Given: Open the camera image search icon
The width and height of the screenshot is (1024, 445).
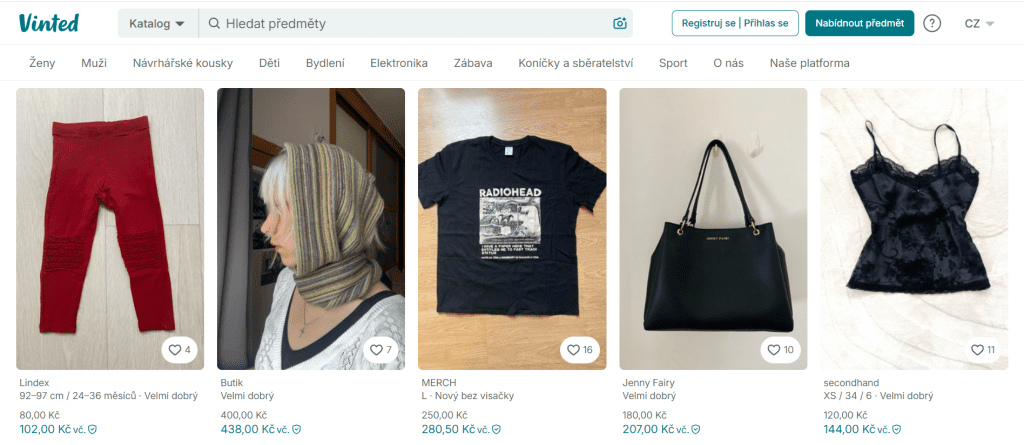Looking at the screenshot, I should 620,23.
